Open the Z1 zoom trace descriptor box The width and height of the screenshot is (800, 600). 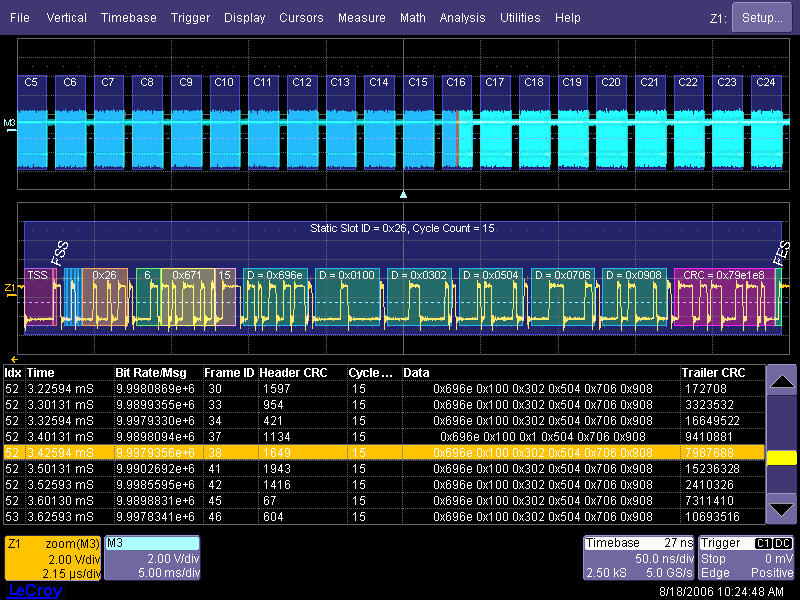pyautogui.click(x=52, y=557)
